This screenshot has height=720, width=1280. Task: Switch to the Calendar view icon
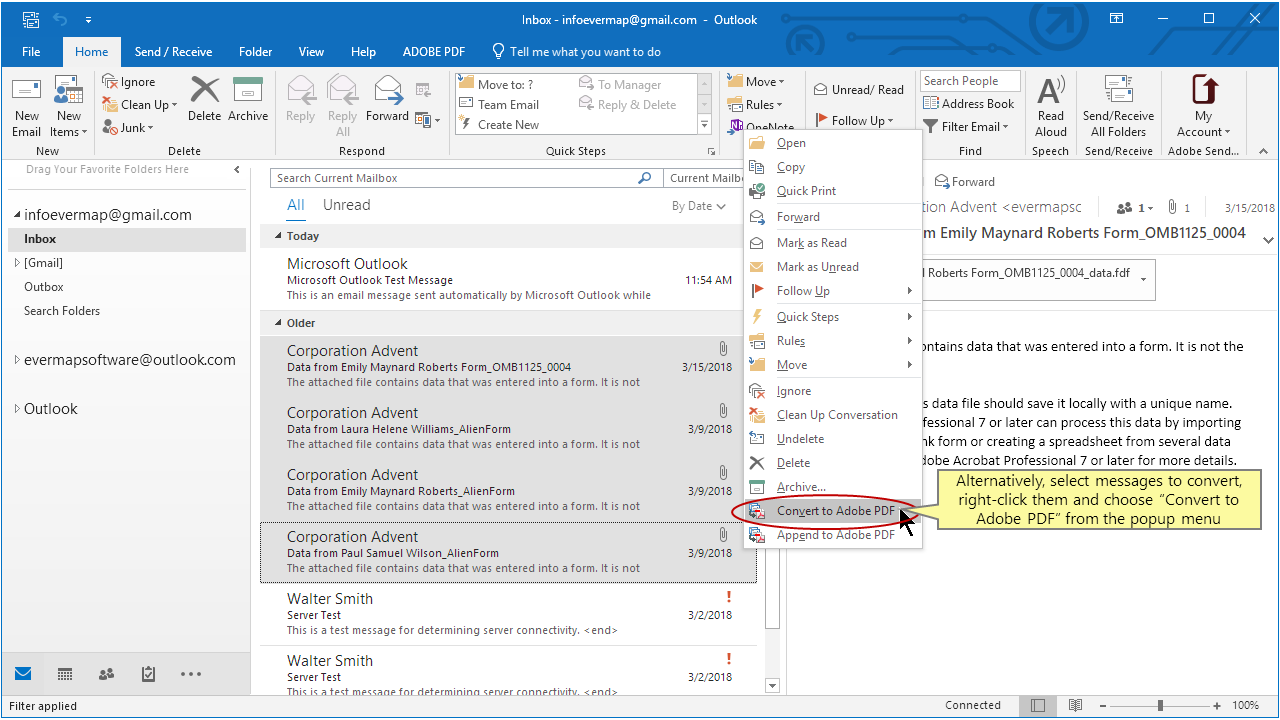coord(65,674)
